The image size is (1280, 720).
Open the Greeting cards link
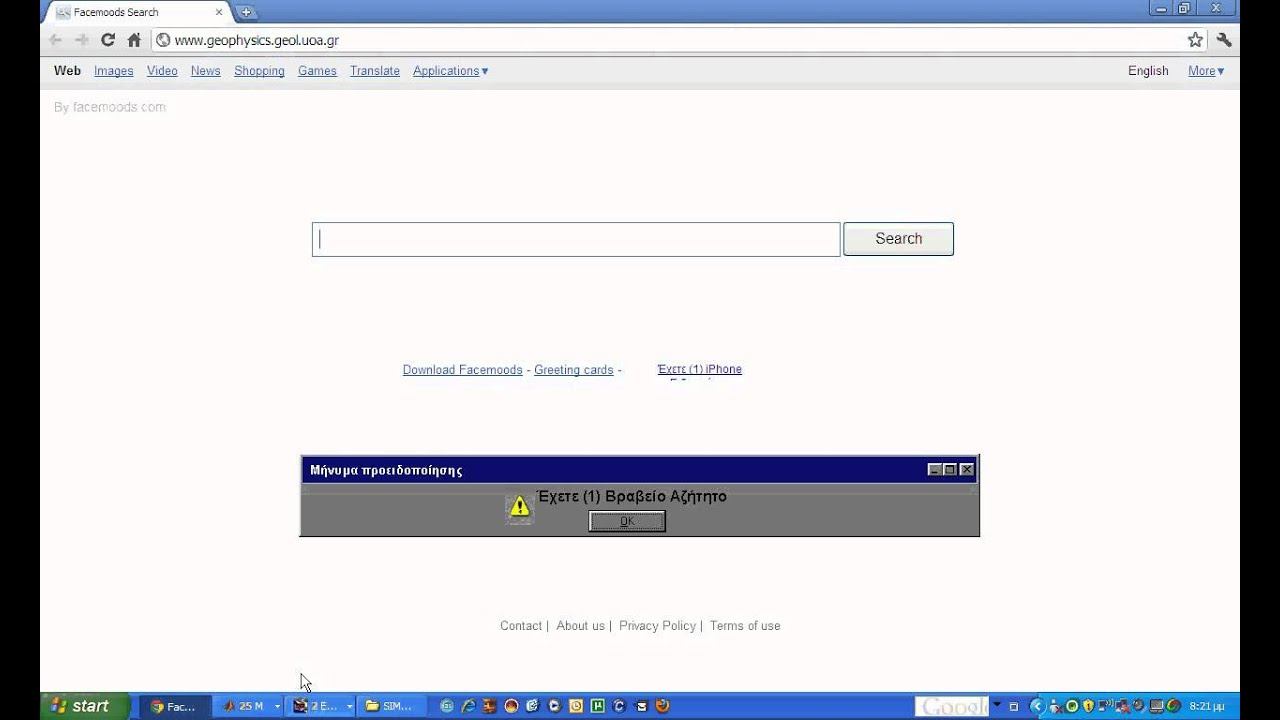coord(573,370)
